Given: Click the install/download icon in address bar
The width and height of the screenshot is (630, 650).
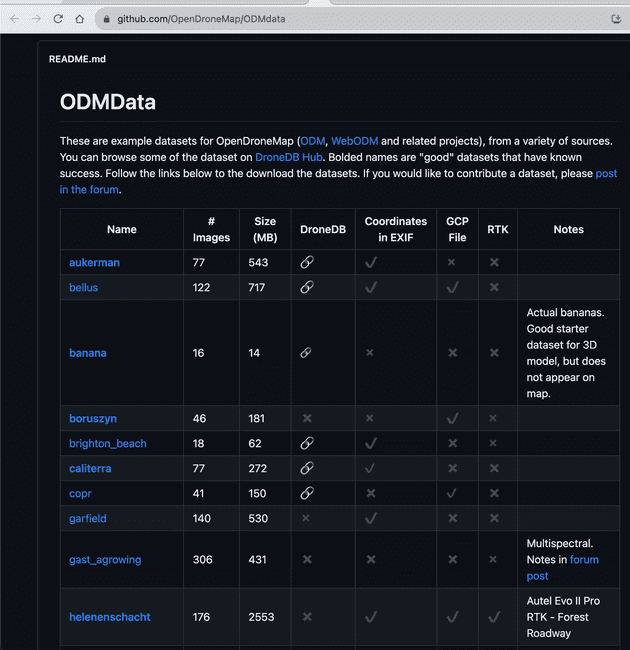Looking at the screenshot, I should (616, 19).
